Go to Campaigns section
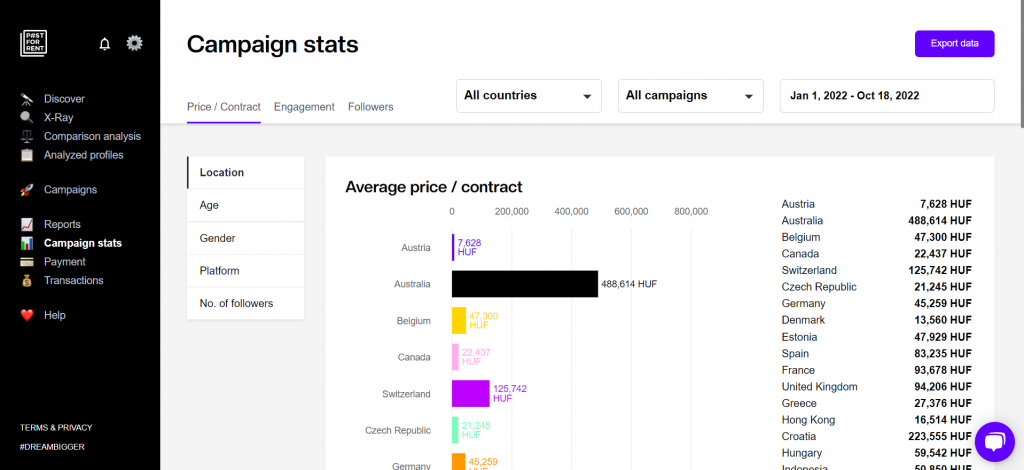 pyautogui.click(x=71, y=190)
